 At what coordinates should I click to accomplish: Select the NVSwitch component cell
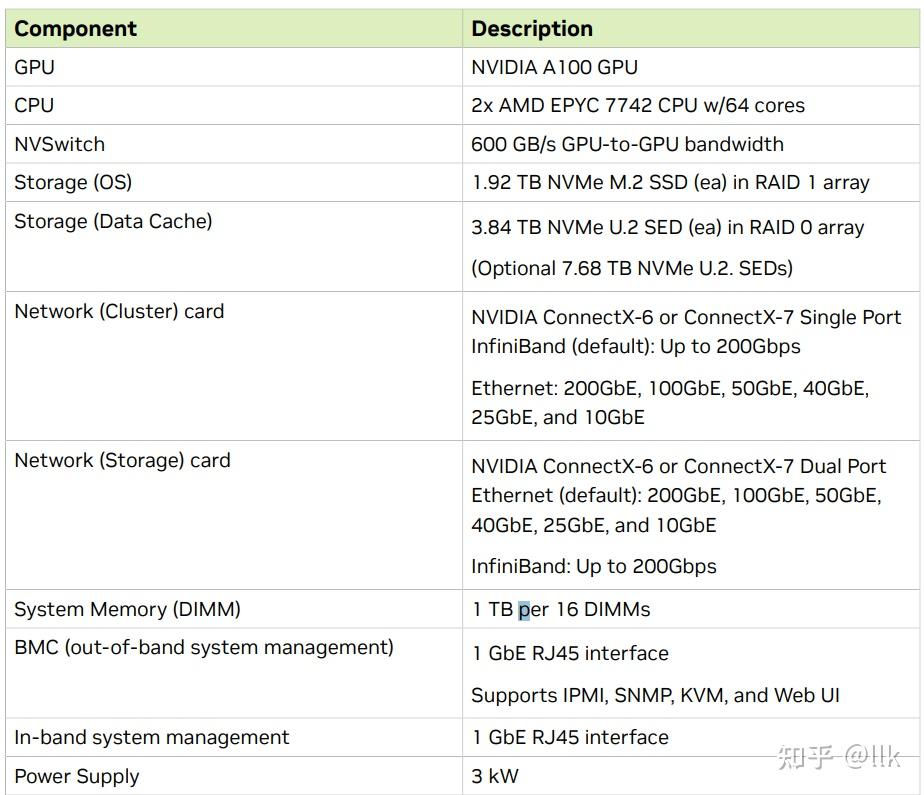pyautogui.click(x=234, y=144)
